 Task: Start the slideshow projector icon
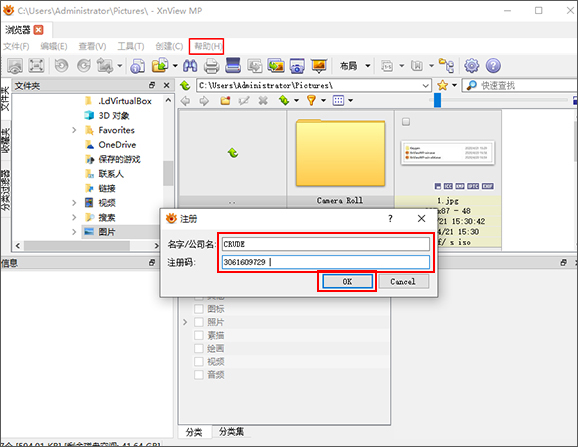[319, 66]
